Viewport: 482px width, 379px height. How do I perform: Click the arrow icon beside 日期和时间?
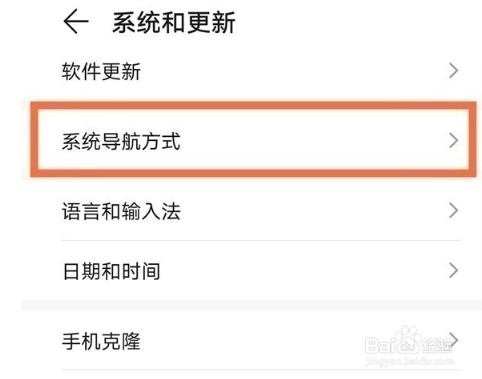tap(453, 270)
